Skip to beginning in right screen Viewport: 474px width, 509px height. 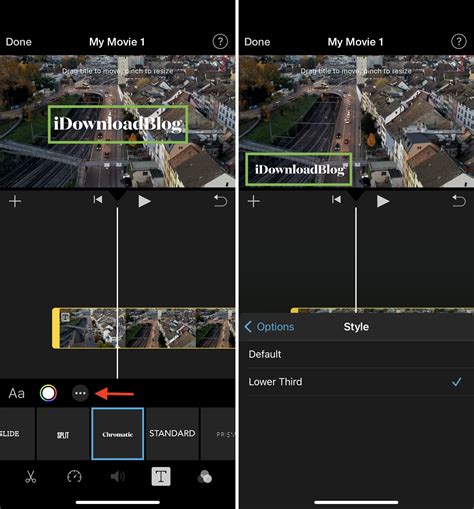point(336,200)
